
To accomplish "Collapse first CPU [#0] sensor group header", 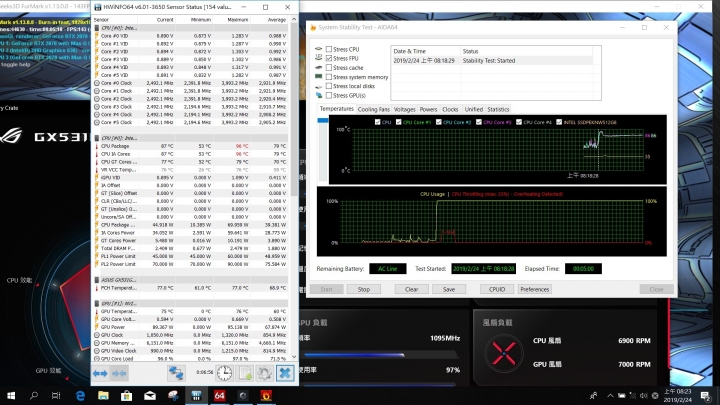I will pos(191,28).
